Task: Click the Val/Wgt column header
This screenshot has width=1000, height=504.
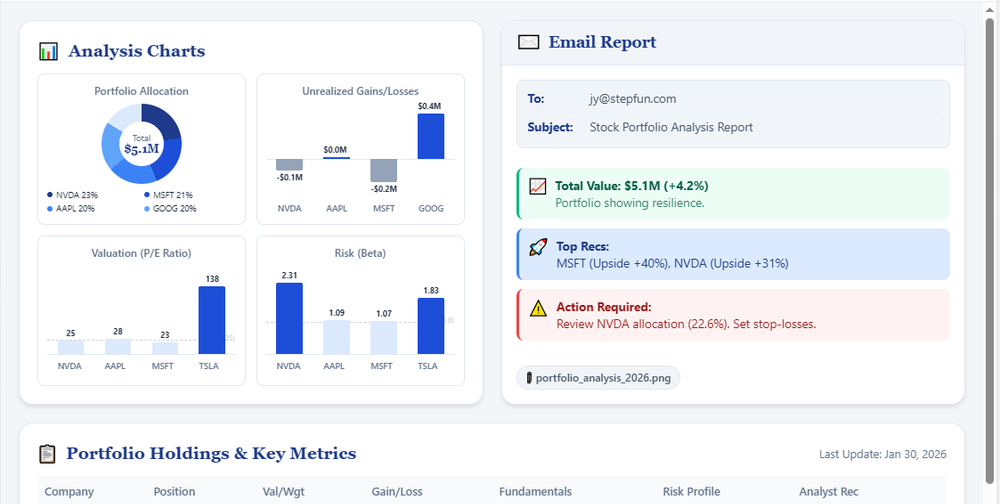Action: tap(284, 492)
